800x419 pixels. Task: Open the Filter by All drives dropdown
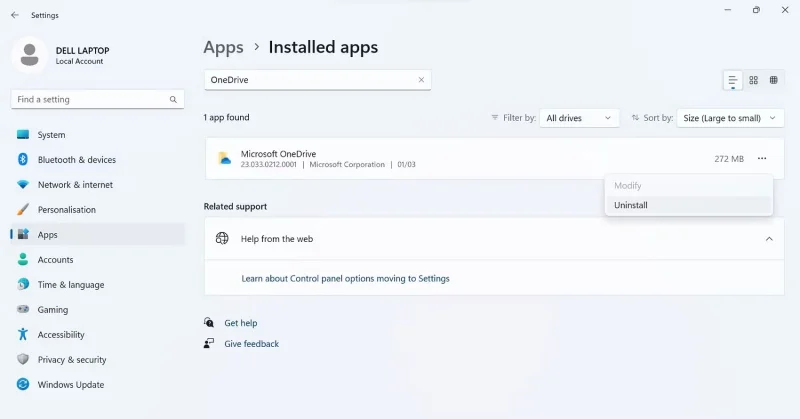pos(579,118)
